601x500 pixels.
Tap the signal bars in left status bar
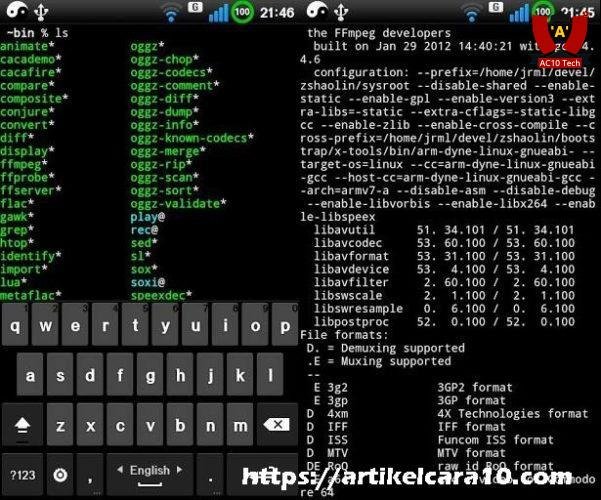[x=218, y=13]
